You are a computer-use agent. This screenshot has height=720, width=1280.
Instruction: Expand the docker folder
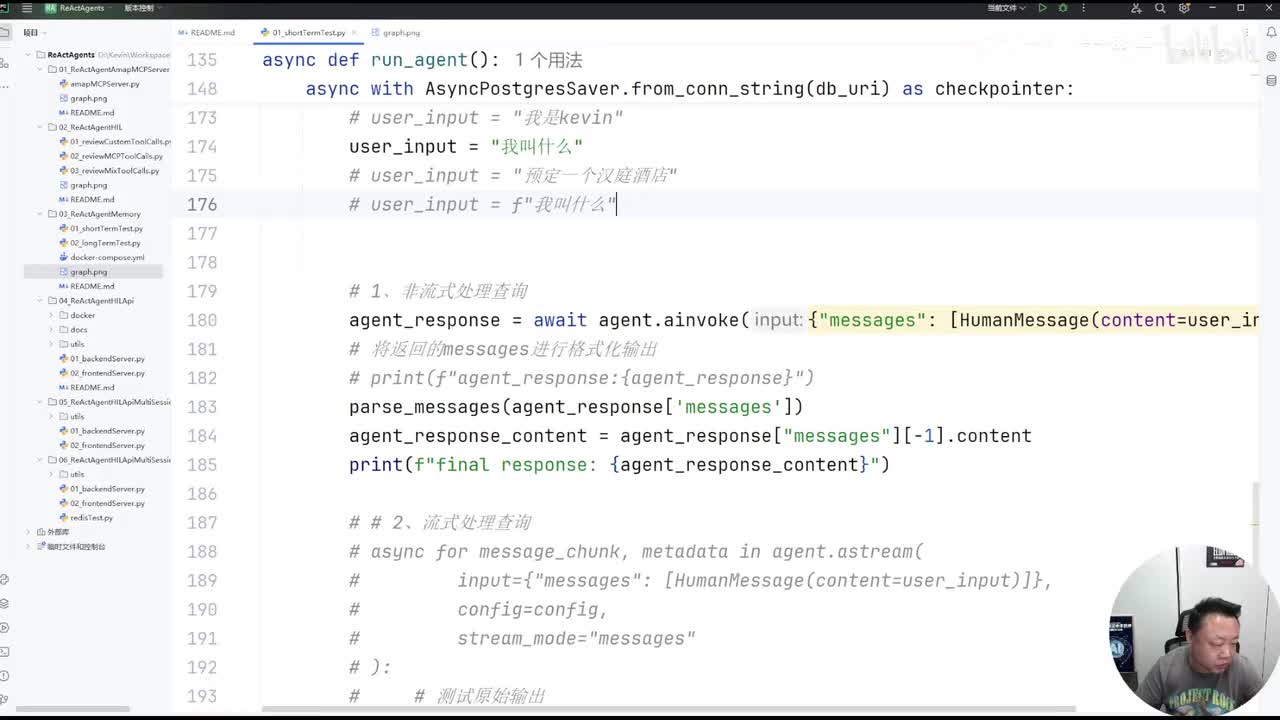point(51,315)
